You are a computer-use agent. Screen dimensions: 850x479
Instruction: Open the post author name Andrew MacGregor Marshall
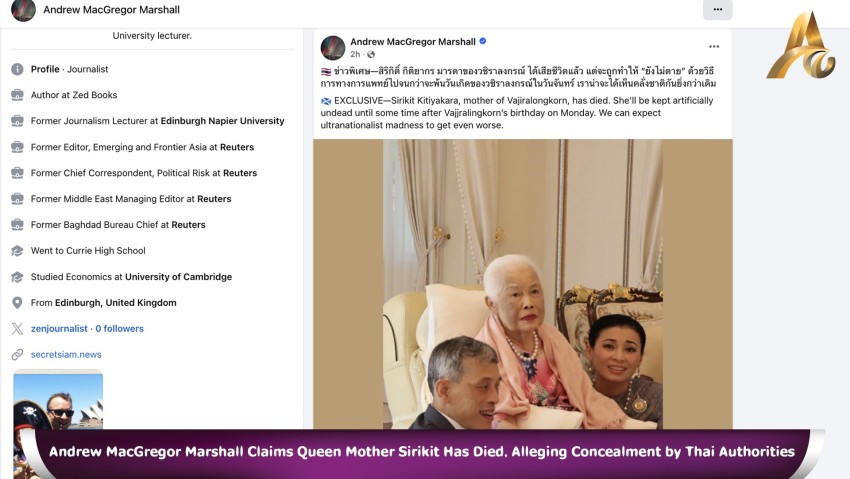coord(413,41)
